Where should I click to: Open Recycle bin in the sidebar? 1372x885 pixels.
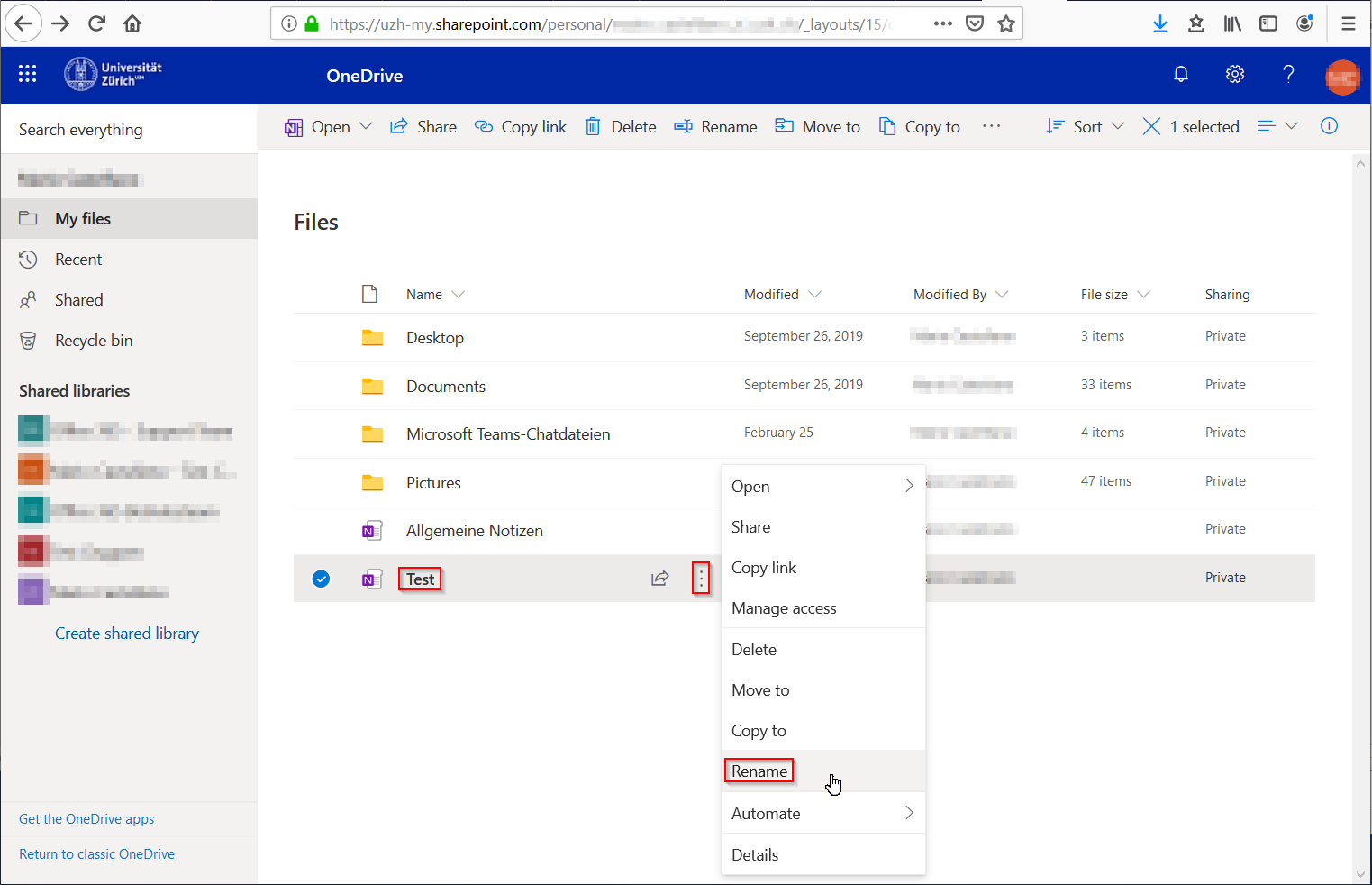tap(129, 341)
